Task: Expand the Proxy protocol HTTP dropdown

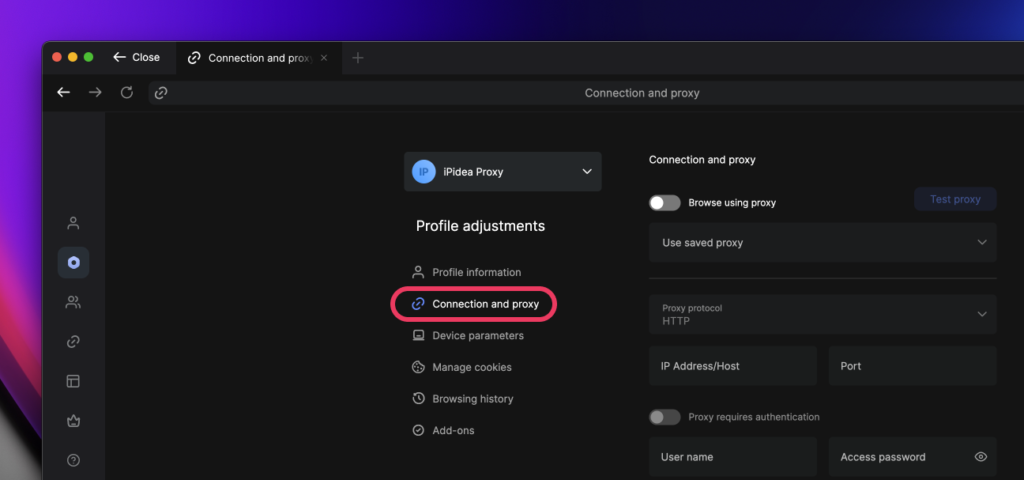Action: tap(822, 314)
